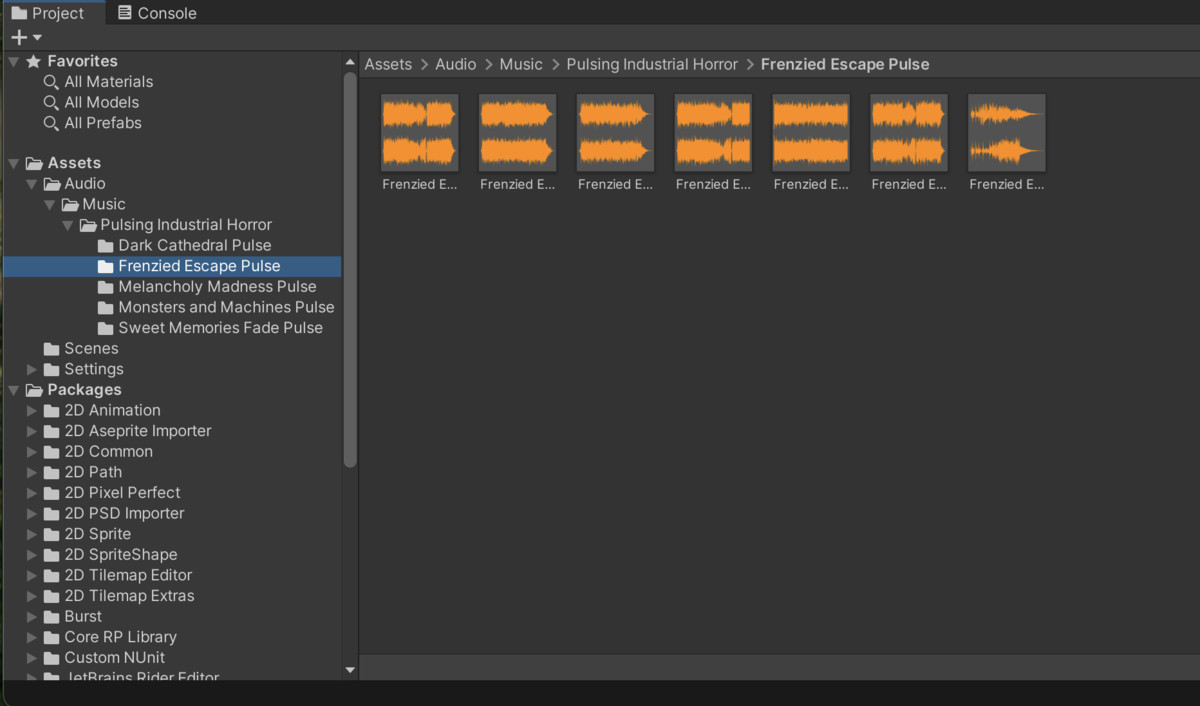This screenshot has height=706, width=1200.
Task: Click the Burst package folder icon
Action: [x=52, y=617]
